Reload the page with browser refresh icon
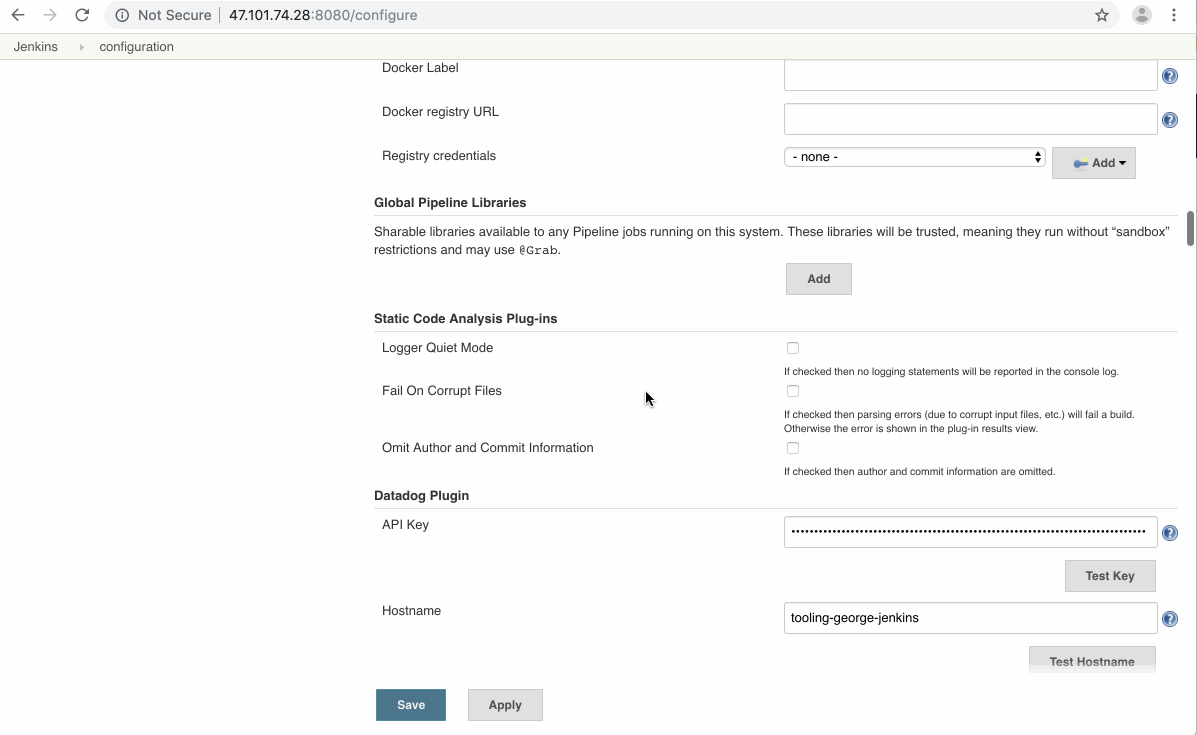1197x735 pixels. (x=82, y=15)
